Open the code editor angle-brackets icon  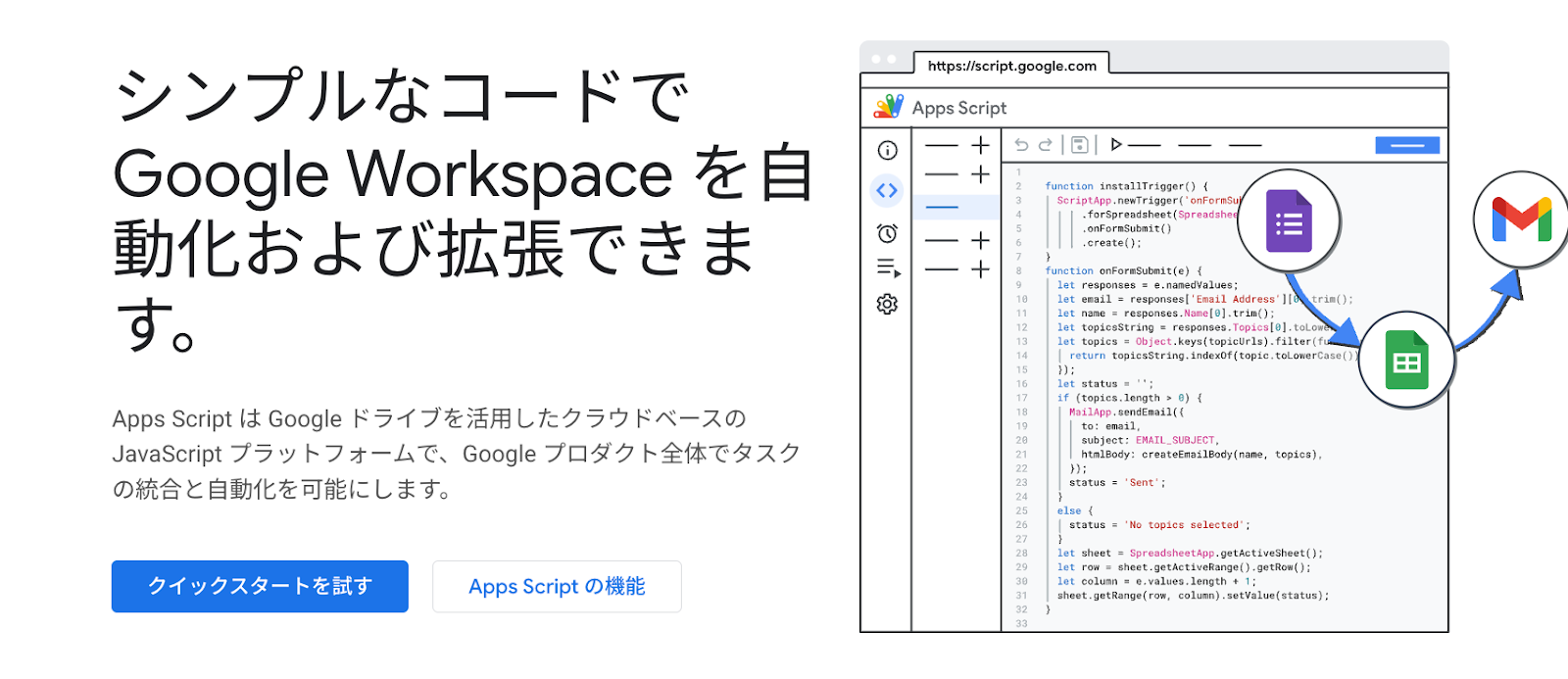point(887,190)
